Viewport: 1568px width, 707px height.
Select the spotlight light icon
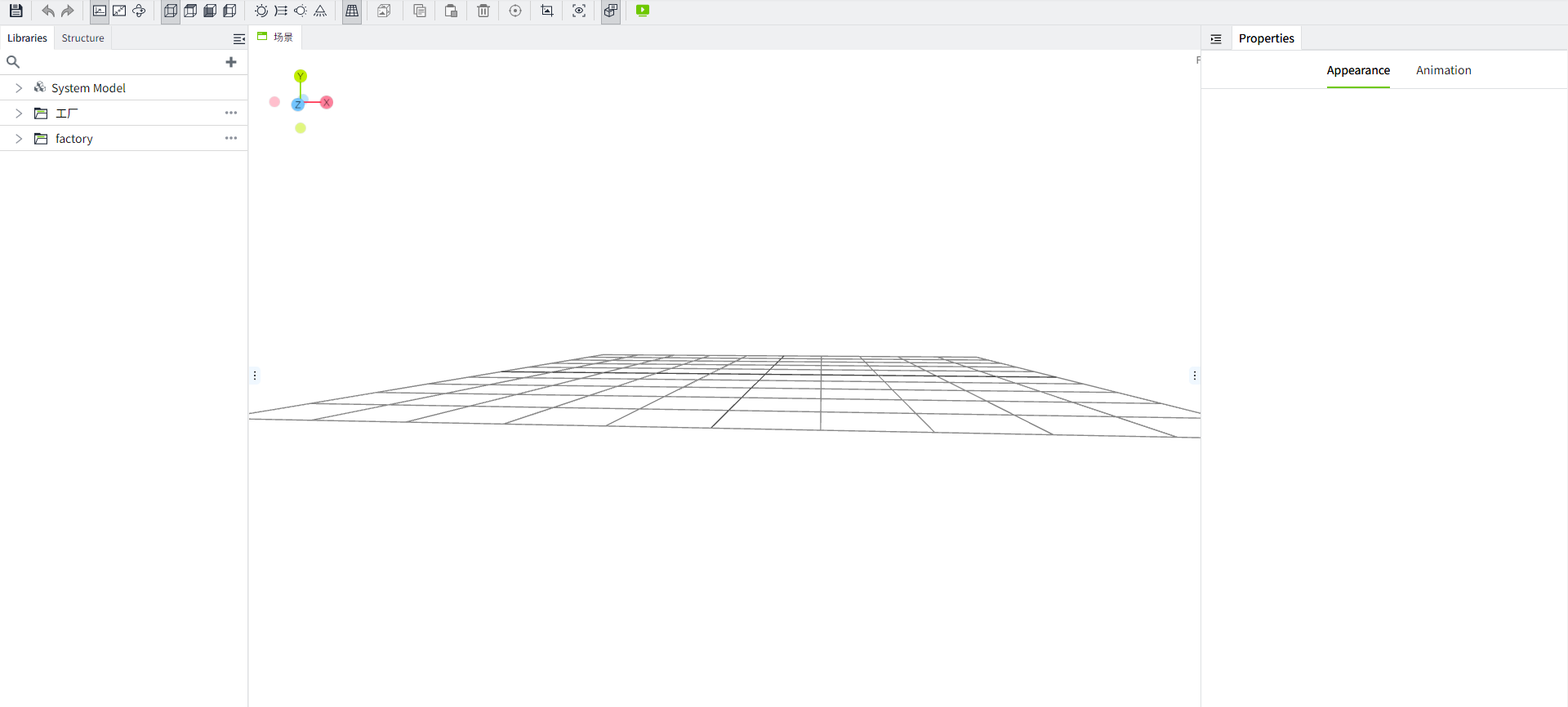320,11
